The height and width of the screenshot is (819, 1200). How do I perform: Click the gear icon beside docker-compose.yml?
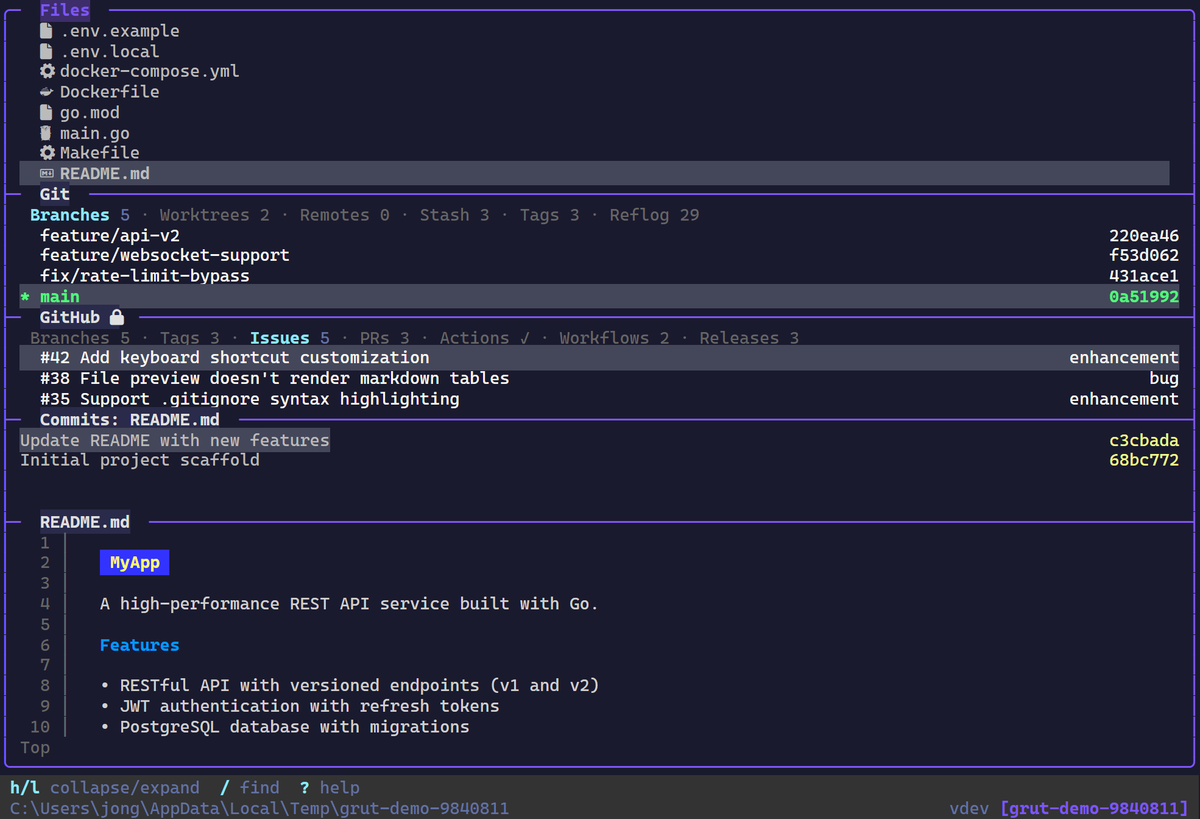47,72
